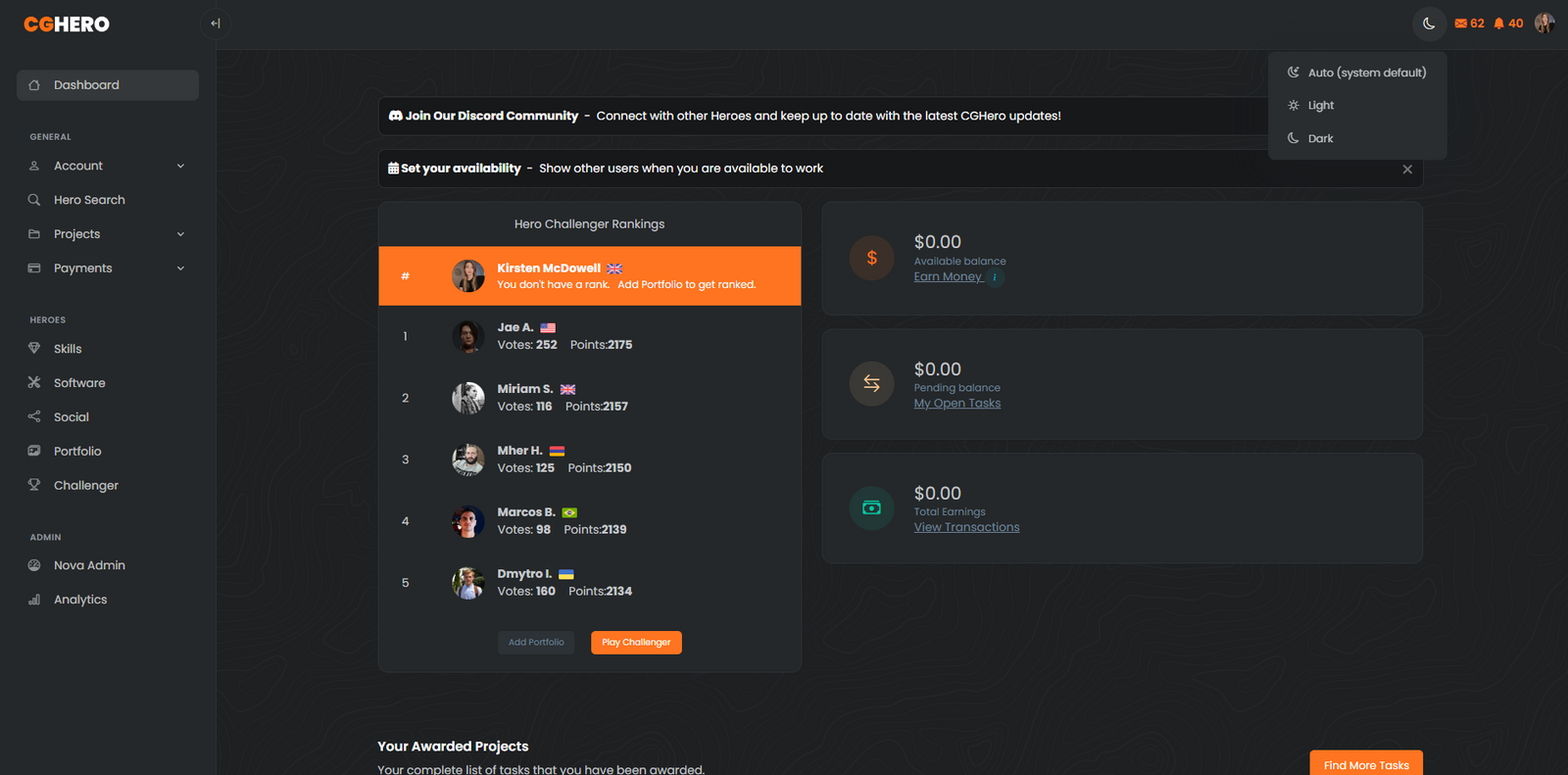Expand the Account sidebar section
This screenshot has height=775, width=1568.
[x=108, y=166]
